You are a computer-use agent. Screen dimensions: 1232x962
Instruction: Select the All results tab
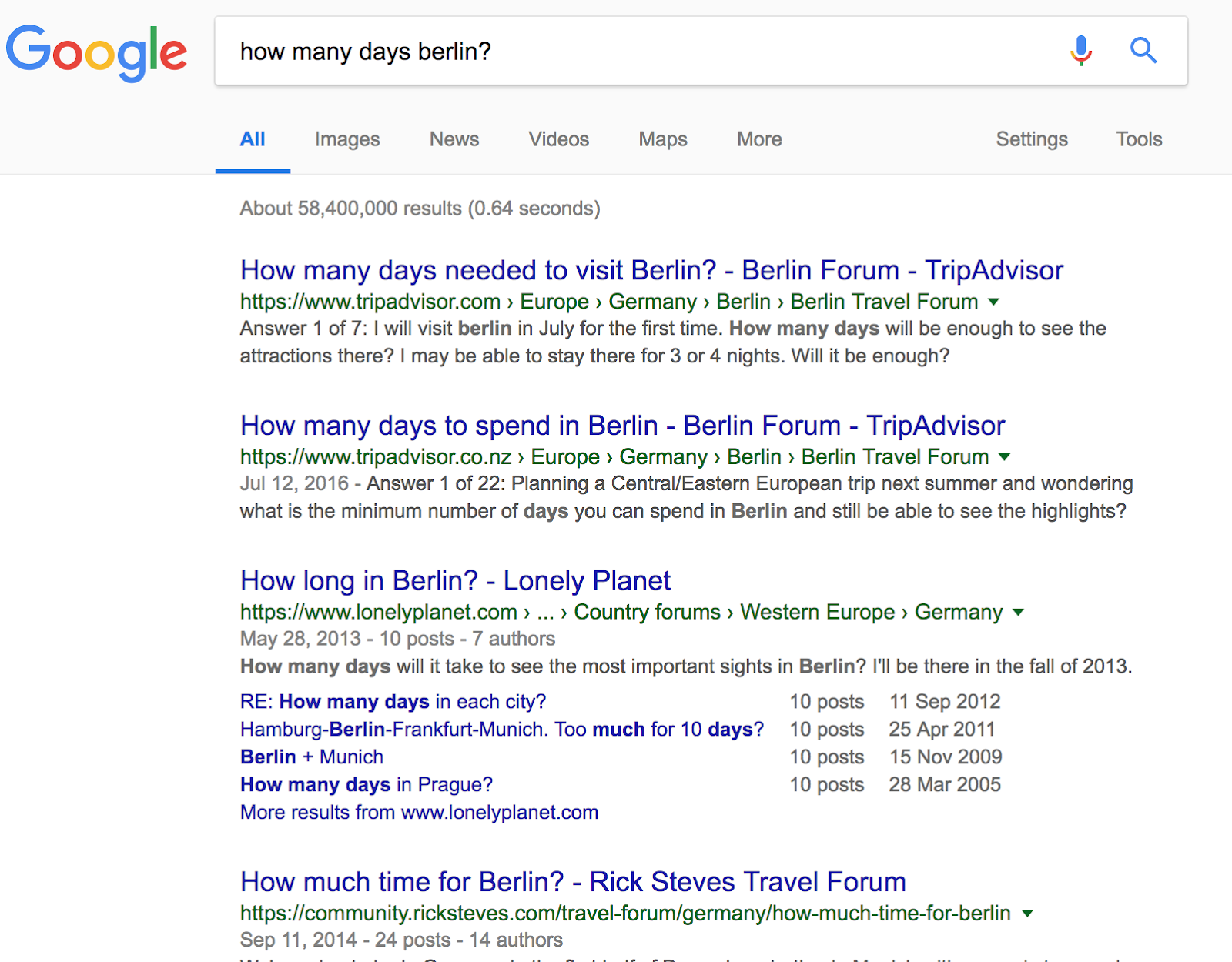pos(253,139)
